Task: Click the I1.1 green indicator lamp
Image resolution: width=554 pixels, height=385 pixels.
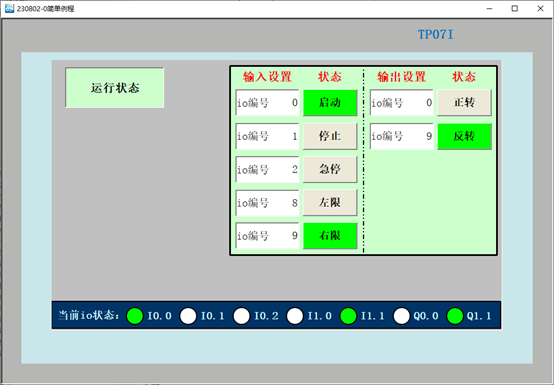Action: pos(348,316)
